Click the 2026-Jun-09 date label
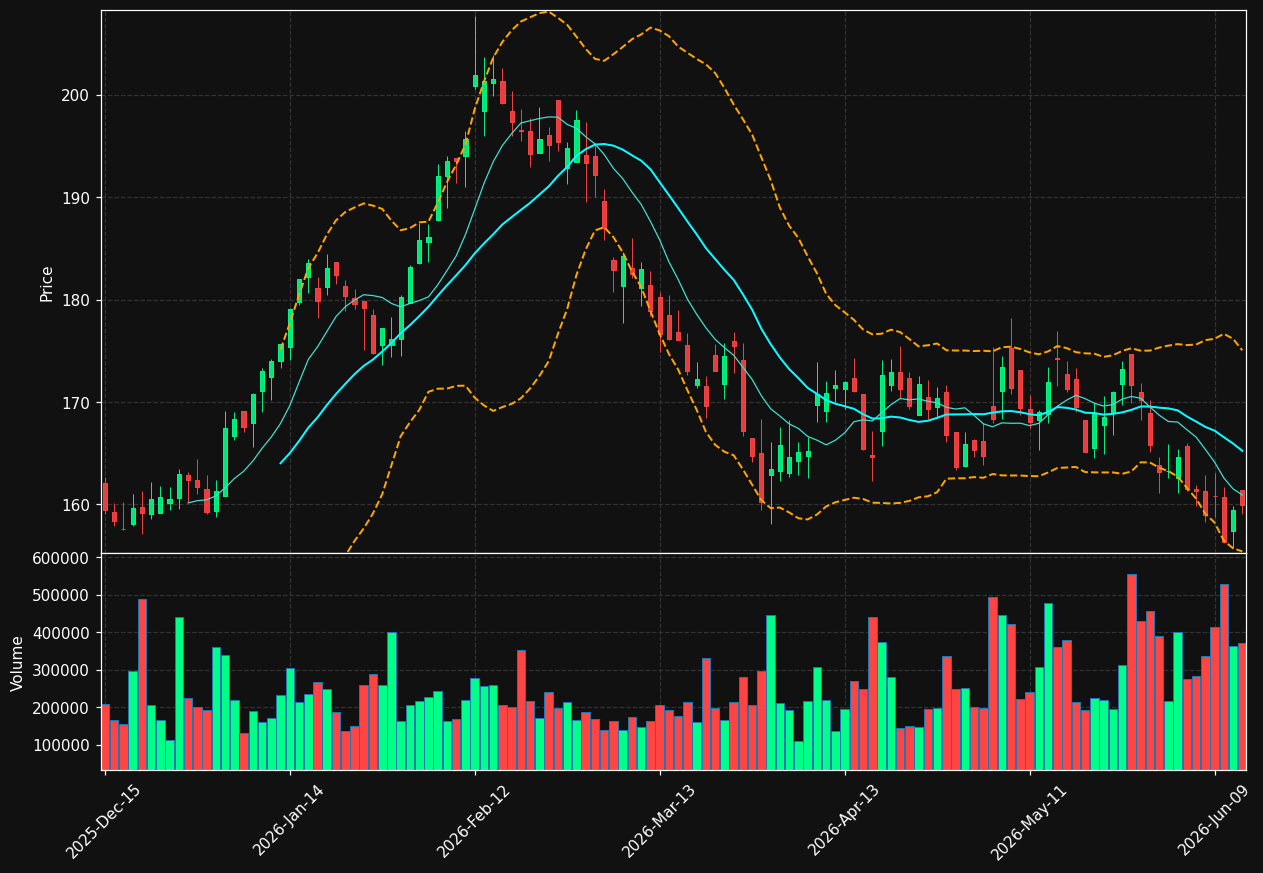This screenshot has height=873, width=1263. (x=1214, y=821)
